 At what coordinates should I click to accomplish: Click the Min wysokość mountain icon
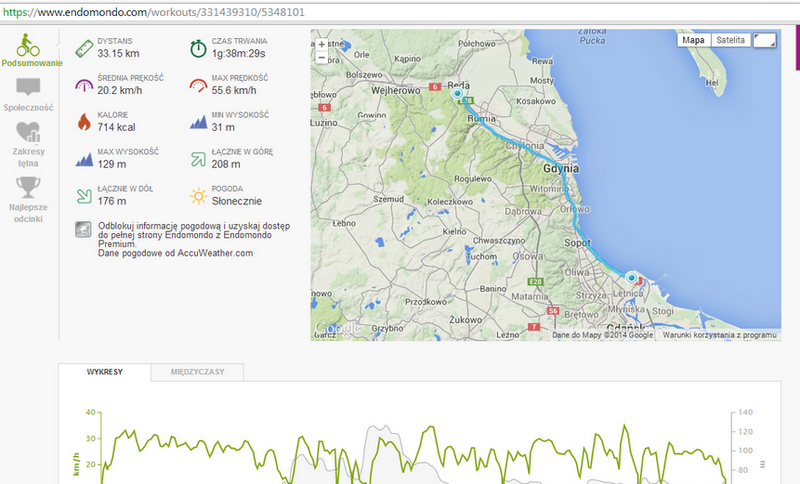point(198,122)
